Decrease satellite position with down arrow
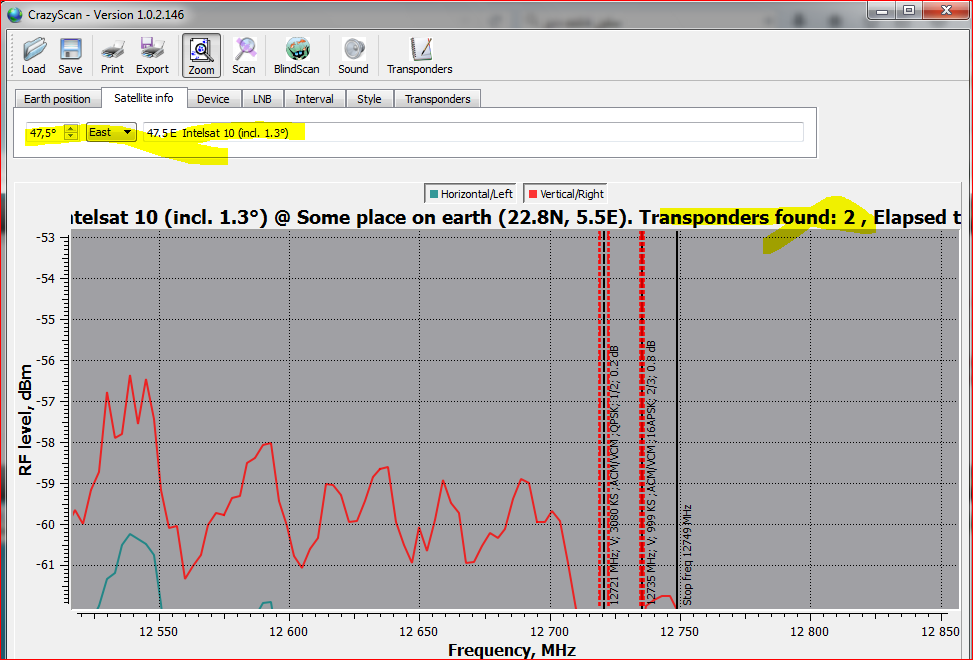 coord(70,137)
